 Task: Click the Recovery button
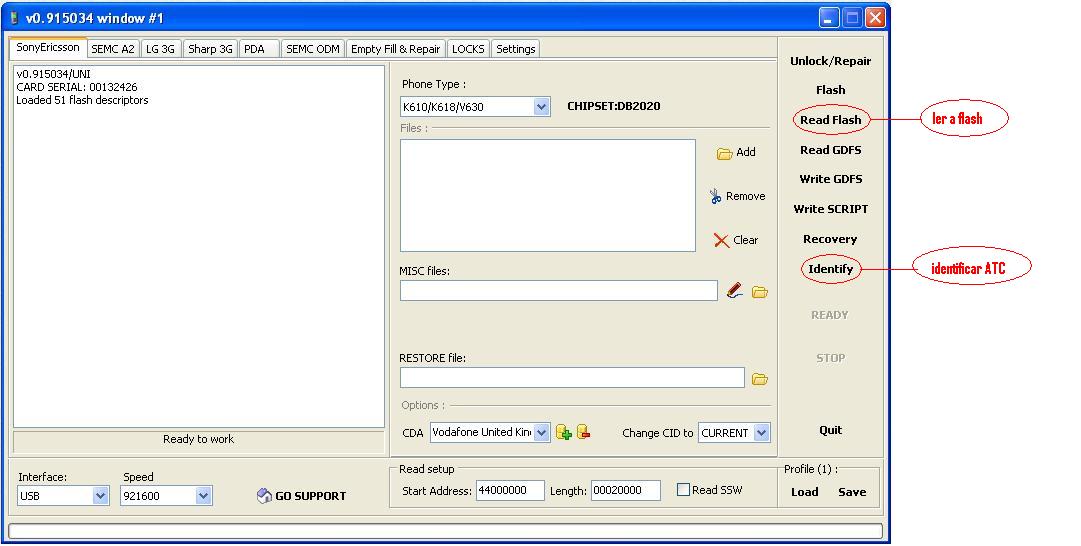[830, 239]
